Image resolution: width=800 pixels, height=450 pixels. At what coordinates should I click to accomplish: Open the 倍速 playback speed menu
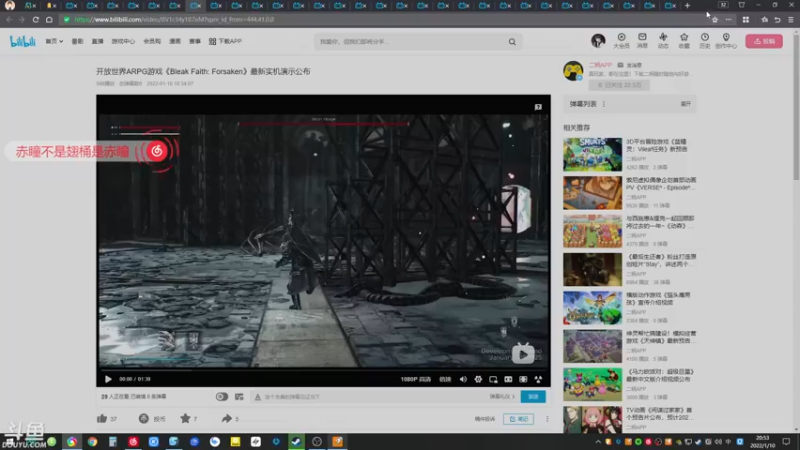445,379
